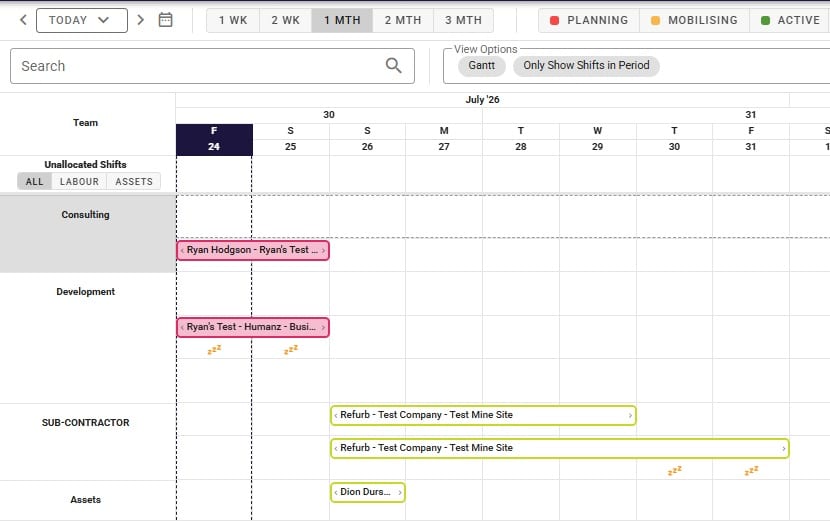Select the Monday 27 date header

(444, 140)
